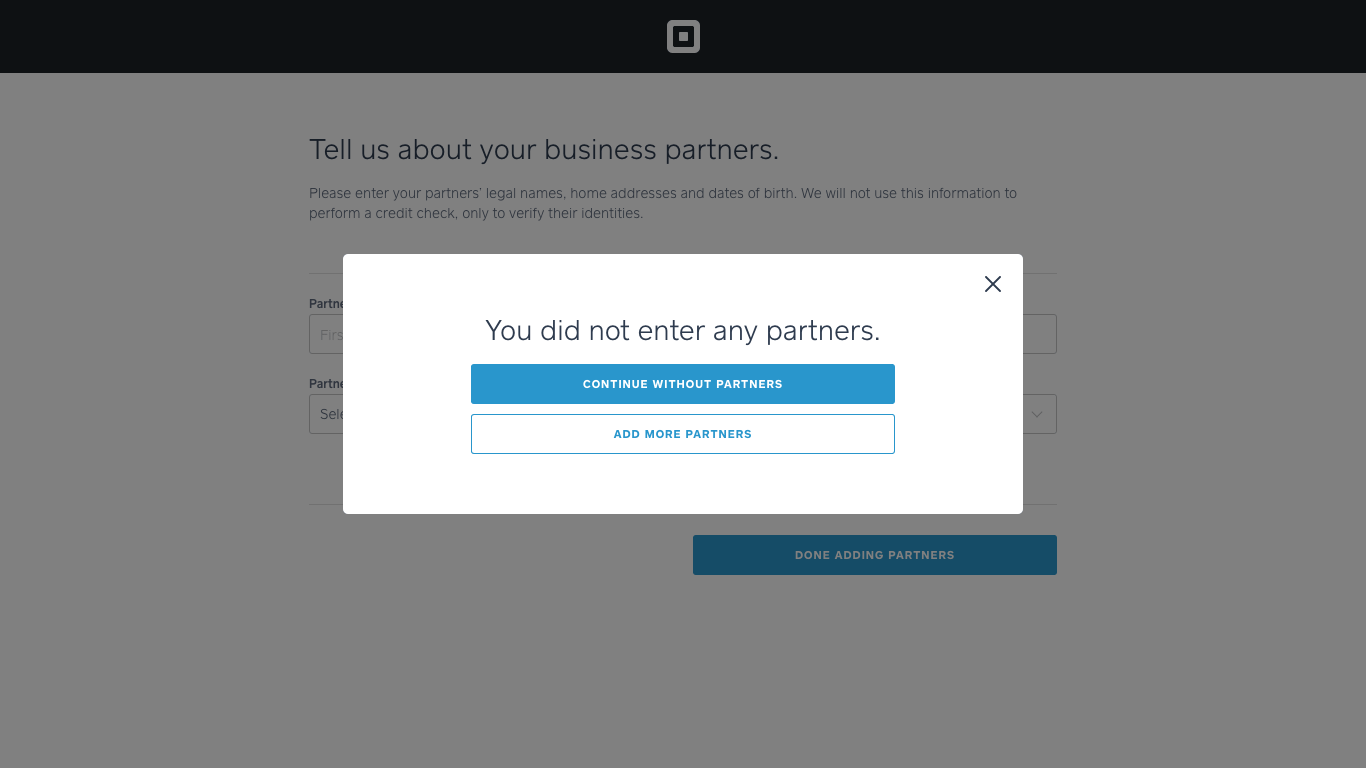The height and width of the screenshot is (768, 1366).
Task: Click the "Tell us about your business partners" title
Action: click(x=543, y=150)
